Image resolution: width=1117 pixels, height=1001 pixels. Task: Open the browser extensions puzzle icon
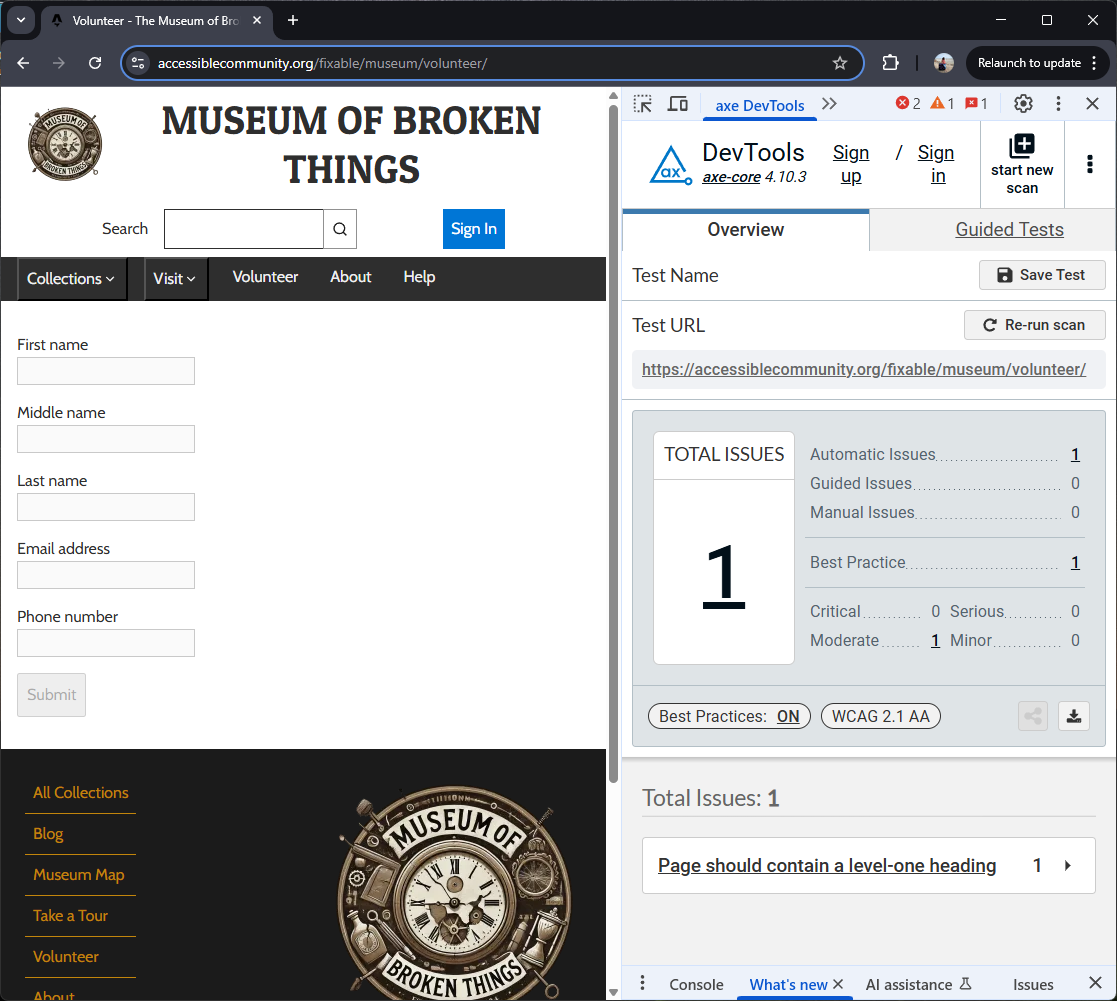(x=890, y=63)
